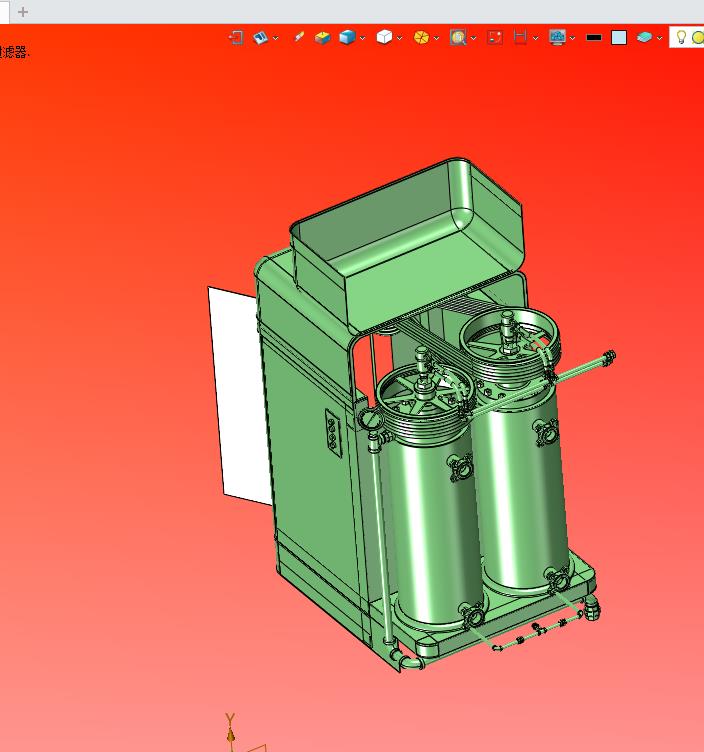Click the exit/import arrow icon in toolbar

click(x=236, y=37)
